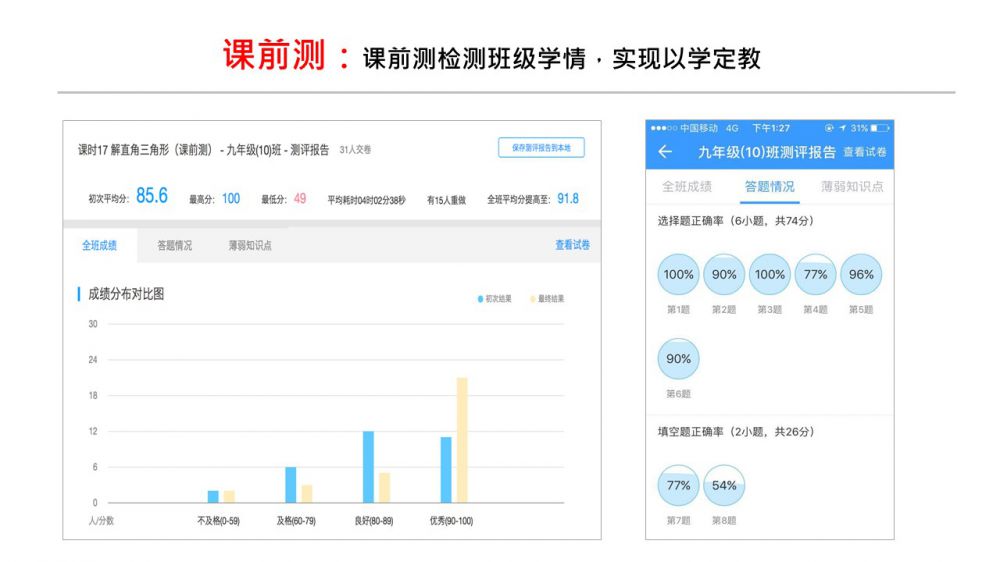This screenshot has width=1000, height=562.
Task: Click the 中国移动 carrier signal indicator
Action: [684, 128]
